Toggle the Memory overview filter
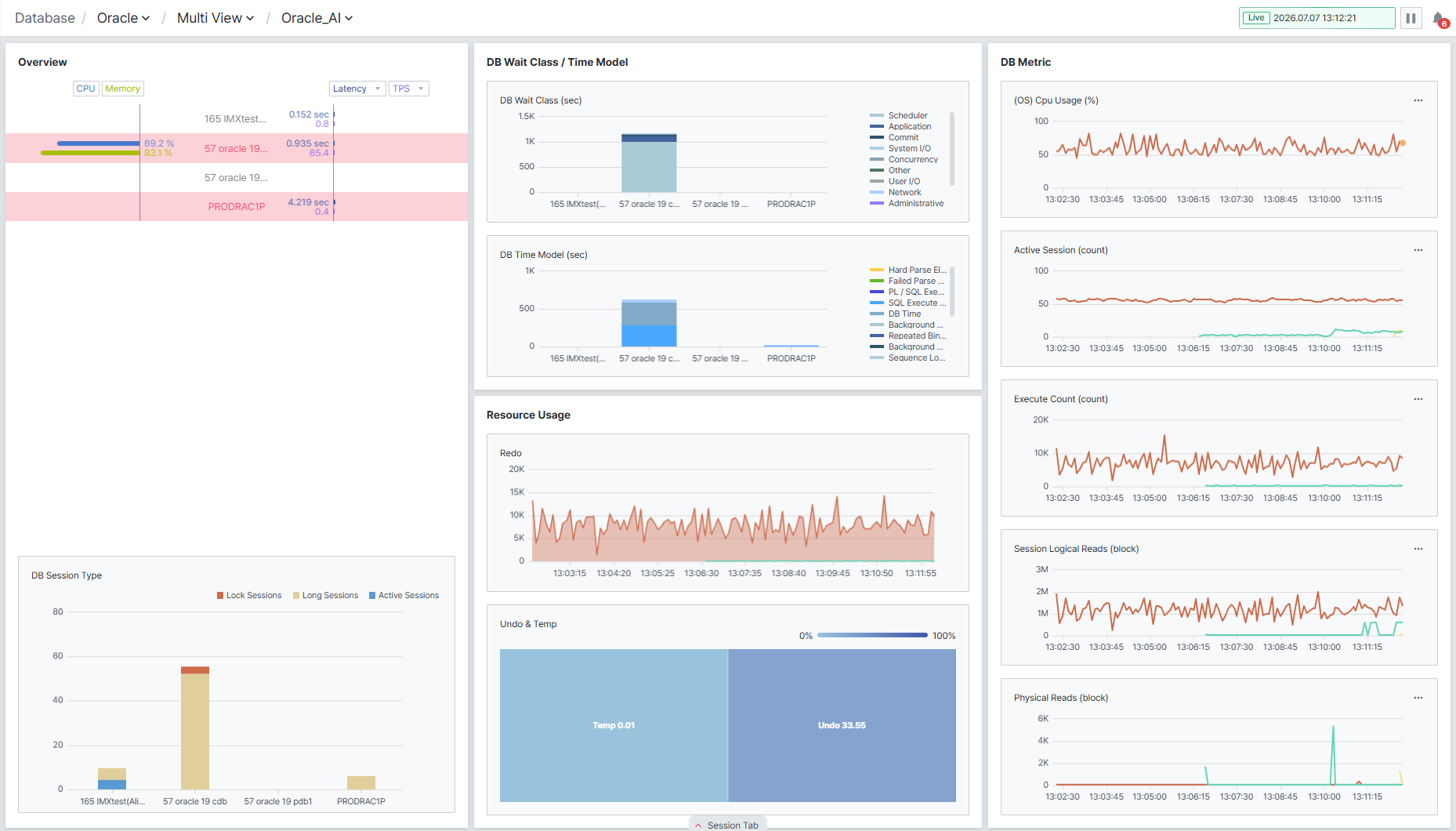Screen dimensions: 1456x831 pos(122,89)
